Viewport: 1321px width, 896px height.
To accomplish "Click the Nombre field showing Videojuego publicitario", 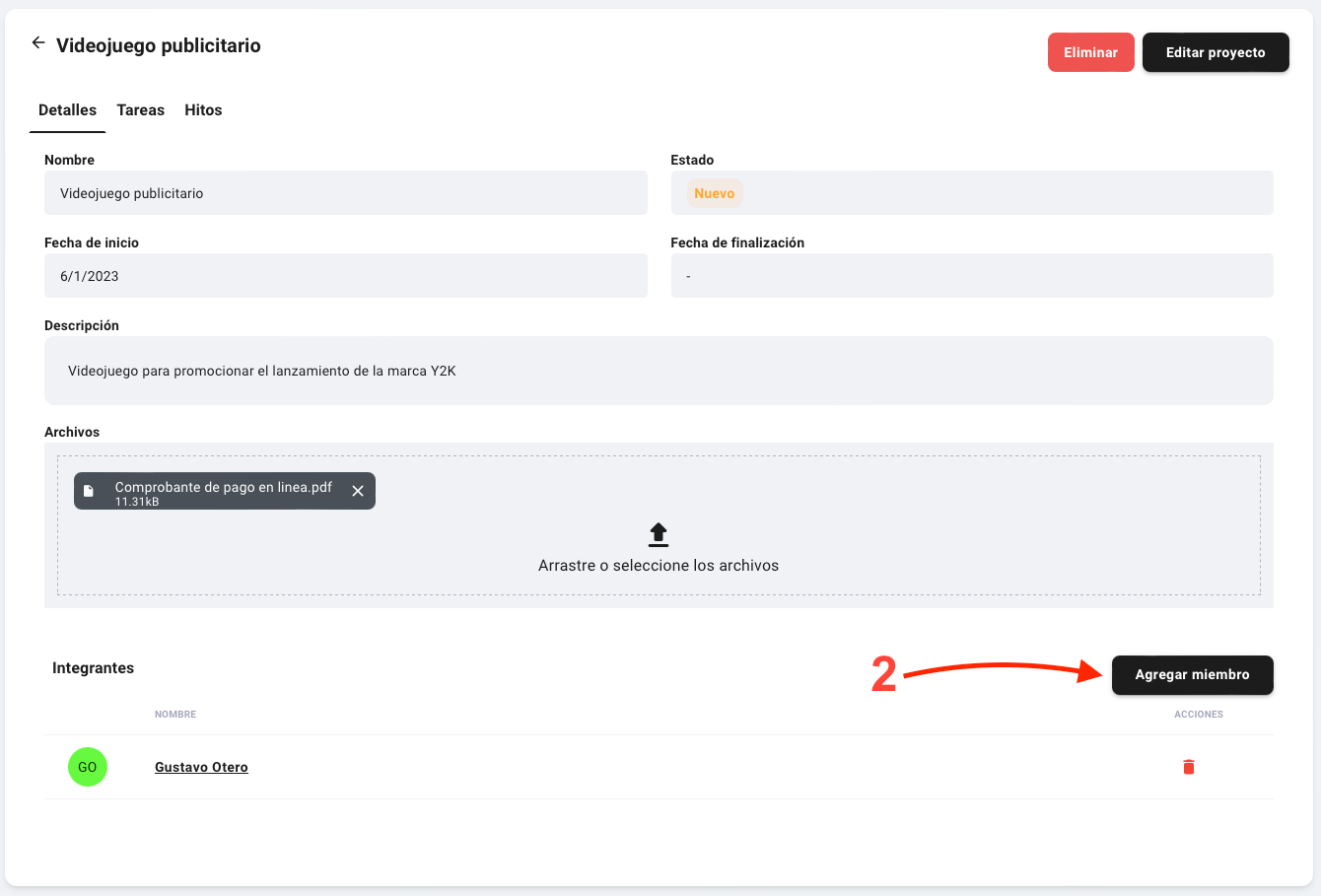I will coord(345,193).
